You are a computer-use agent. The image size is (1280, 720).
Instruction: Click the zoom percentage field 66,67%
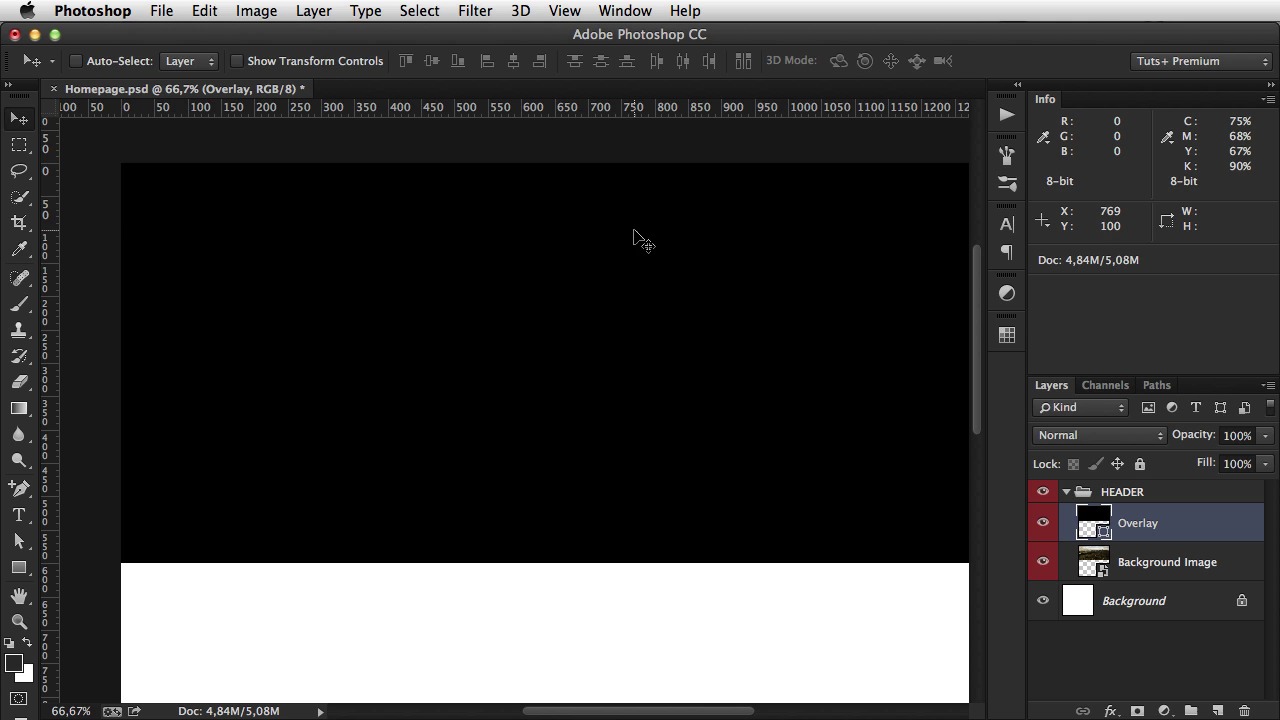click(71, 711)
